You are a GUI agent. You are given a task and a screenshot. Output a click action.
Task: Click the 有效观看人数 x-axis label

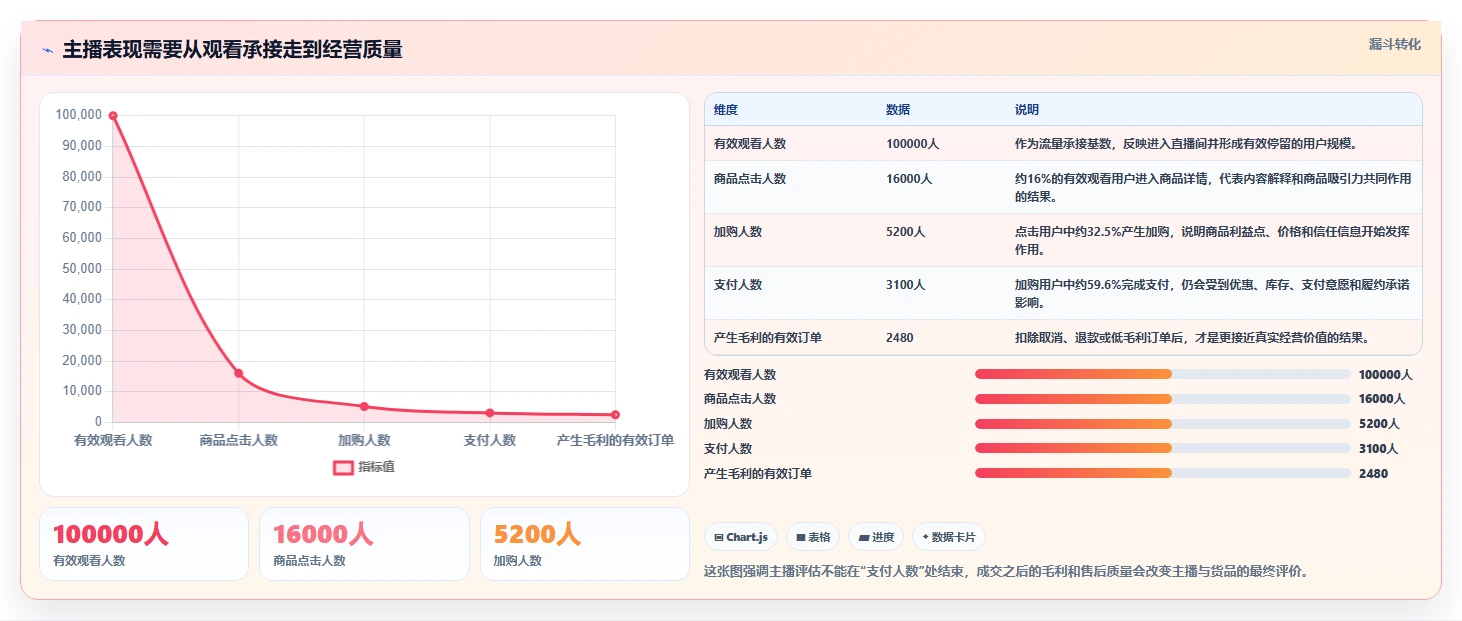[x=113, y=440]
